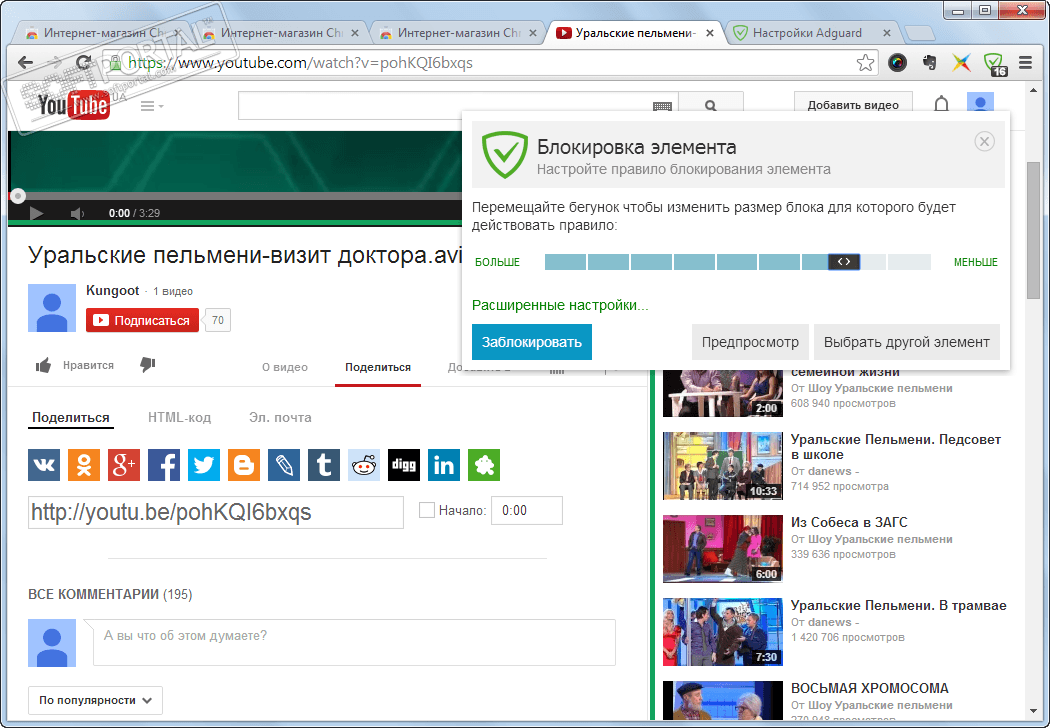Click the page vertical scrollbar down arrow
1050x728 pixels.
(x=1033, y=711)
